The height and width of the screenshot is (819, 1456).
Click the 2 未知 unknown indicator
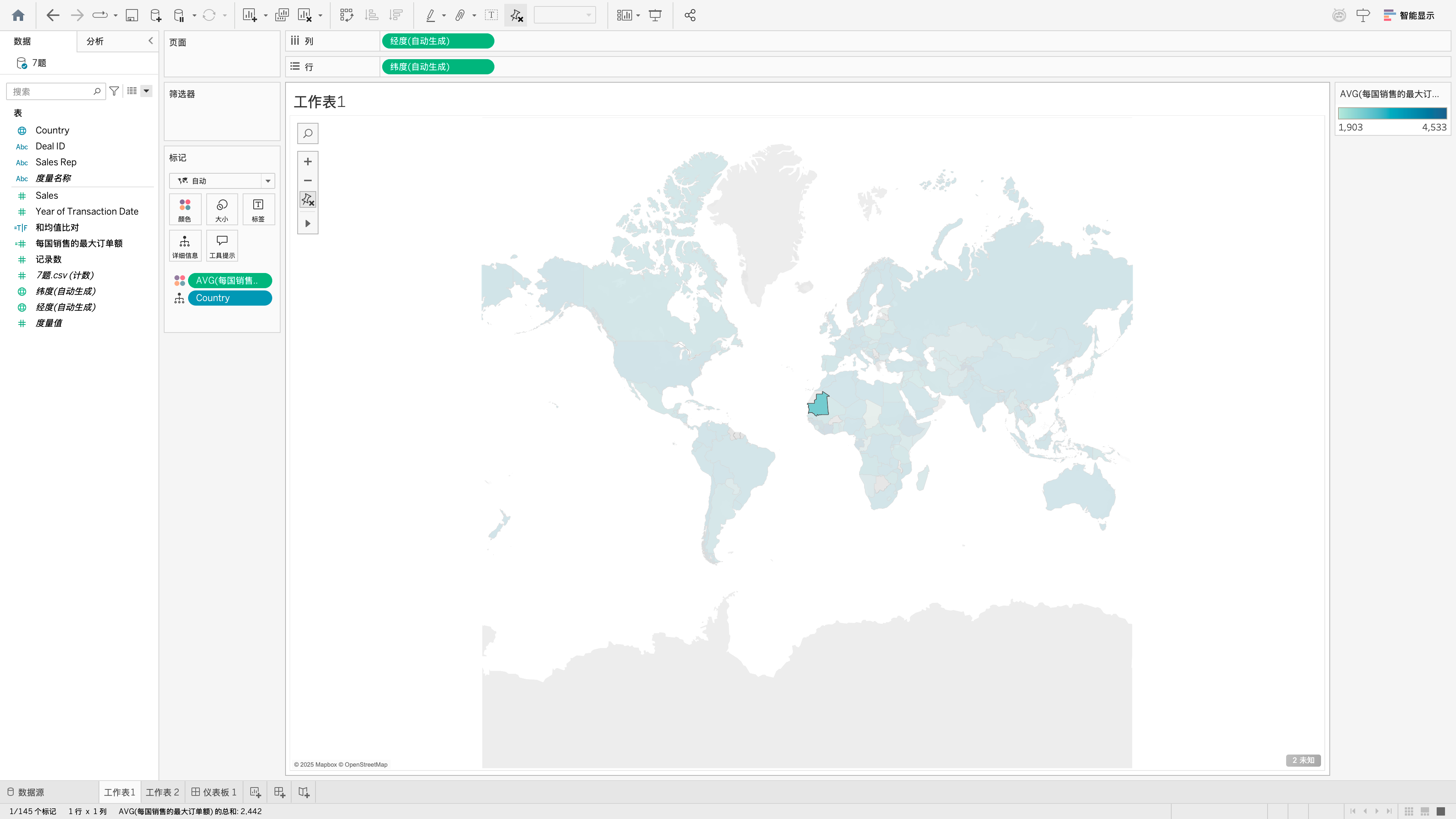pos(1304,760)
